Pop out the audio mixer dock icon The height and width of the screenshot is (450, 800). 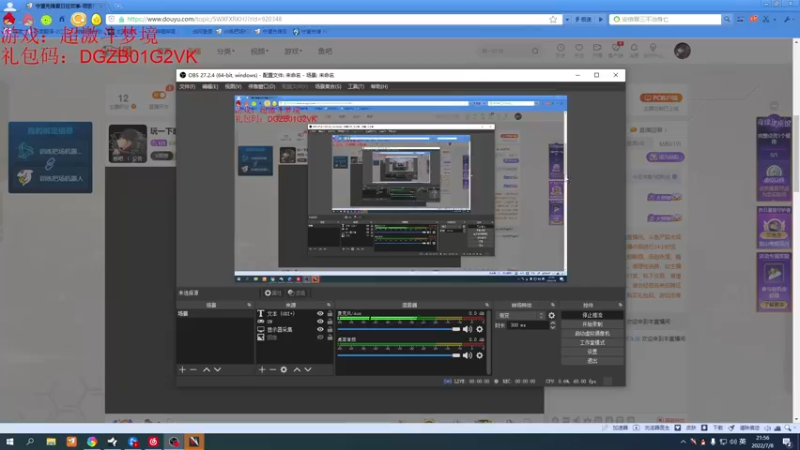click(487, 305)
